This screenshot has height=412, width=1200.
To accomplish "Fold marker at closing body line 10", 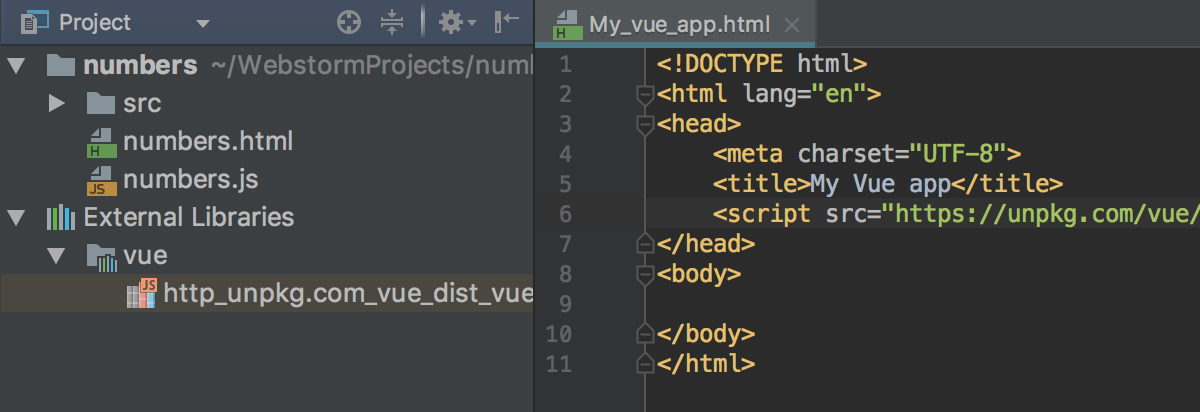I will (x=645, y=333).
